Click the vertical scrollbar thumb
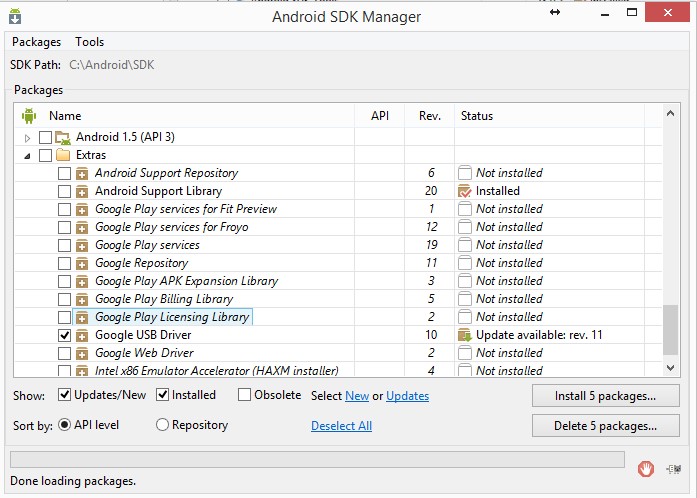The image size is (697, 498). pos(670,329)
